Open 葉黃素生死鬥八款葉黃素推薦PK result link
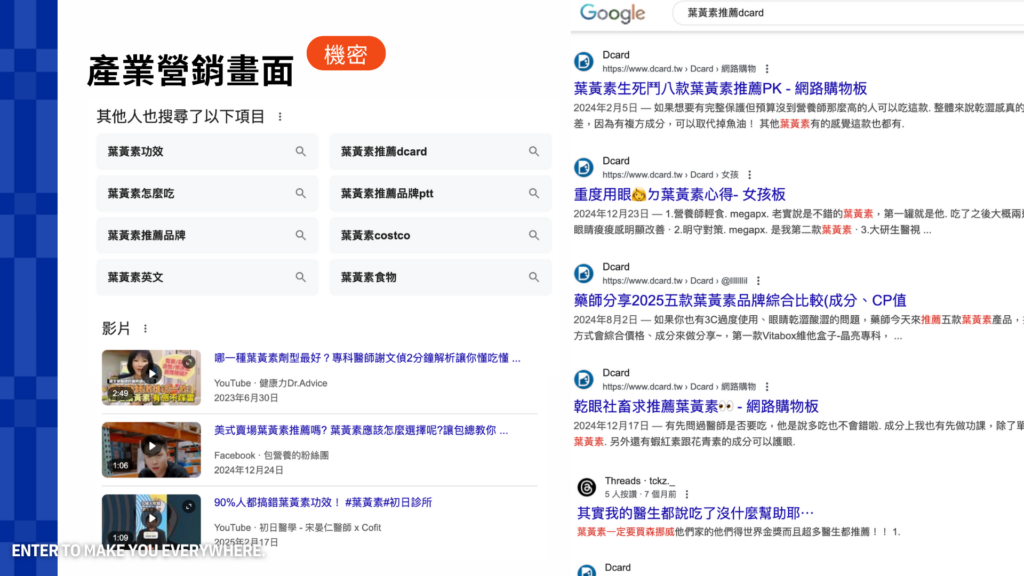Screen dimensions: 1024x576 [x=720, y=89]
